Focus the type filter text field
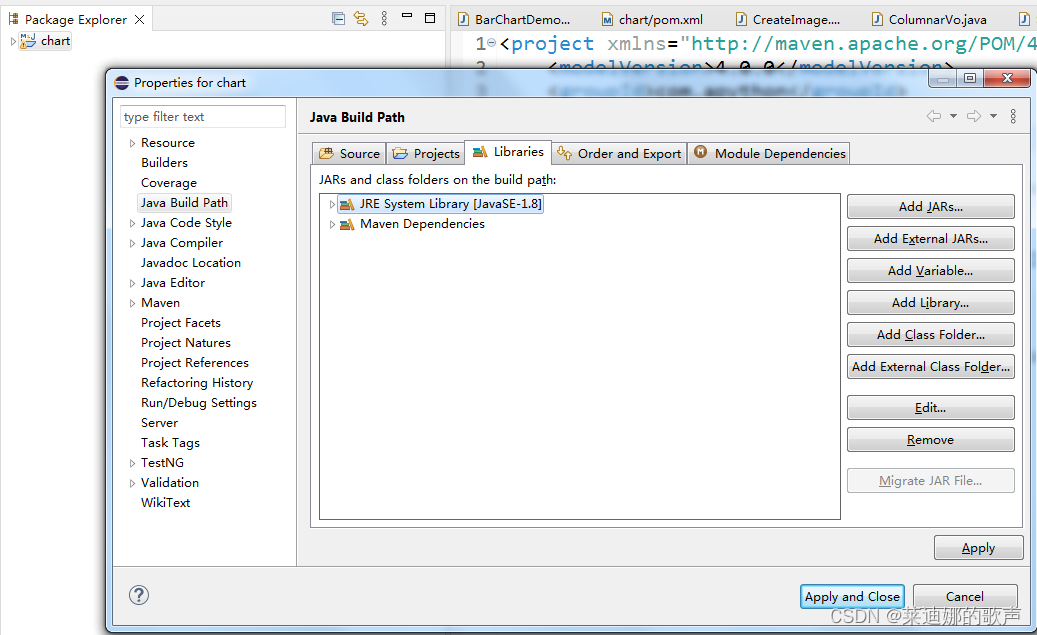 point(203,116)
